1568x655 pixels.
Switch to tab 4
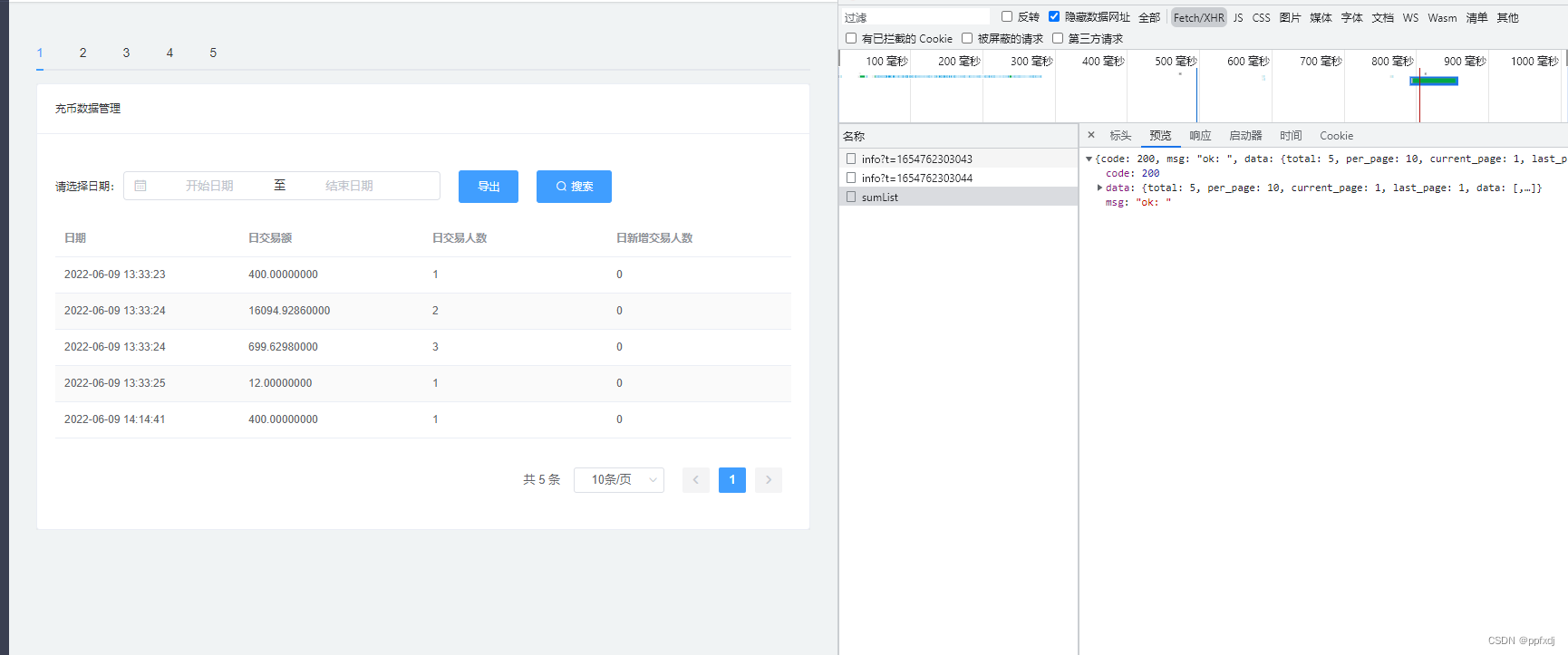169,53
